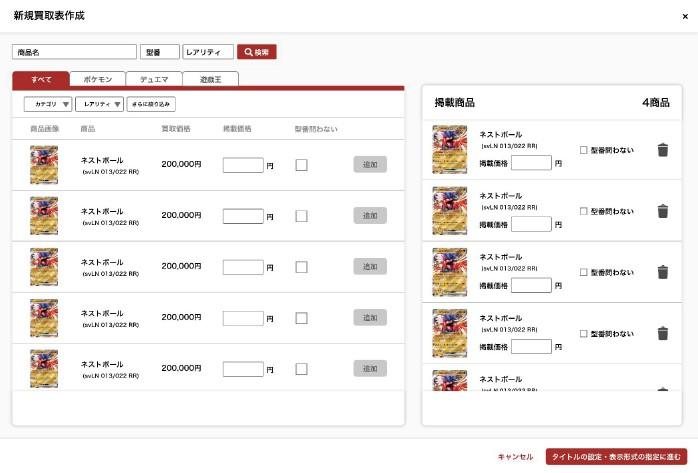The image size is (698, 473).
Task: Delete the first listed ネストボール via trash icon
Action: click(x=662, y=150)
